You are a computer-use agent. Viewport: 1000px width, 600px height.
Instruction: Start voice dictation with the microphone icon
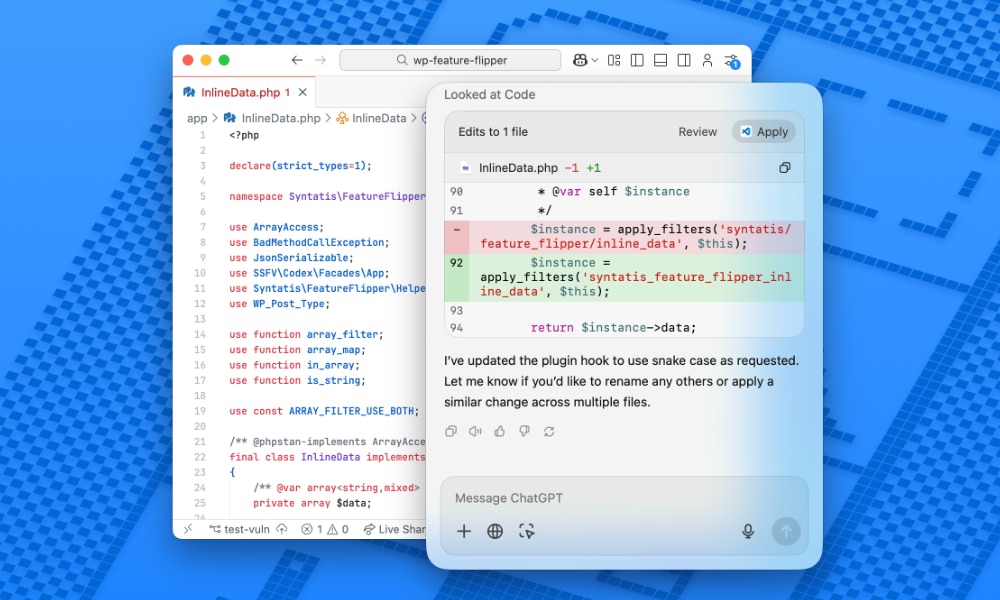[x=748, y=531]
